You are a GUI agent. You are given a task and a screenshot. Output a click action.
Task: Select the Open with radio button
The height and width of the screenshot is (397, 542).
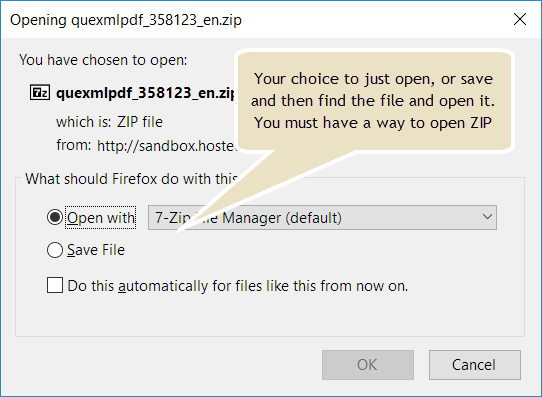pos(55,217)
